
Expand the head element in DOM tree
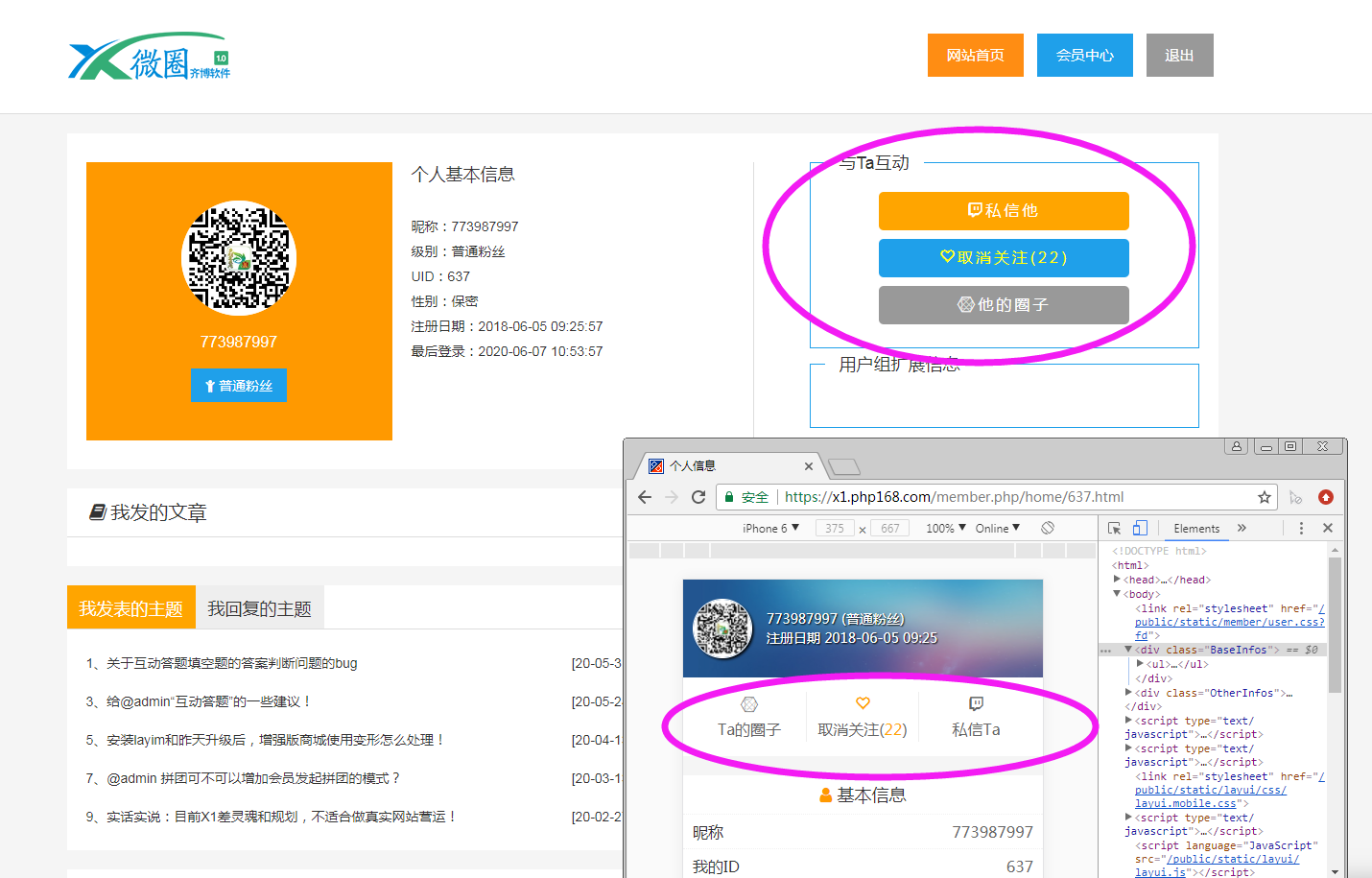1117,580
